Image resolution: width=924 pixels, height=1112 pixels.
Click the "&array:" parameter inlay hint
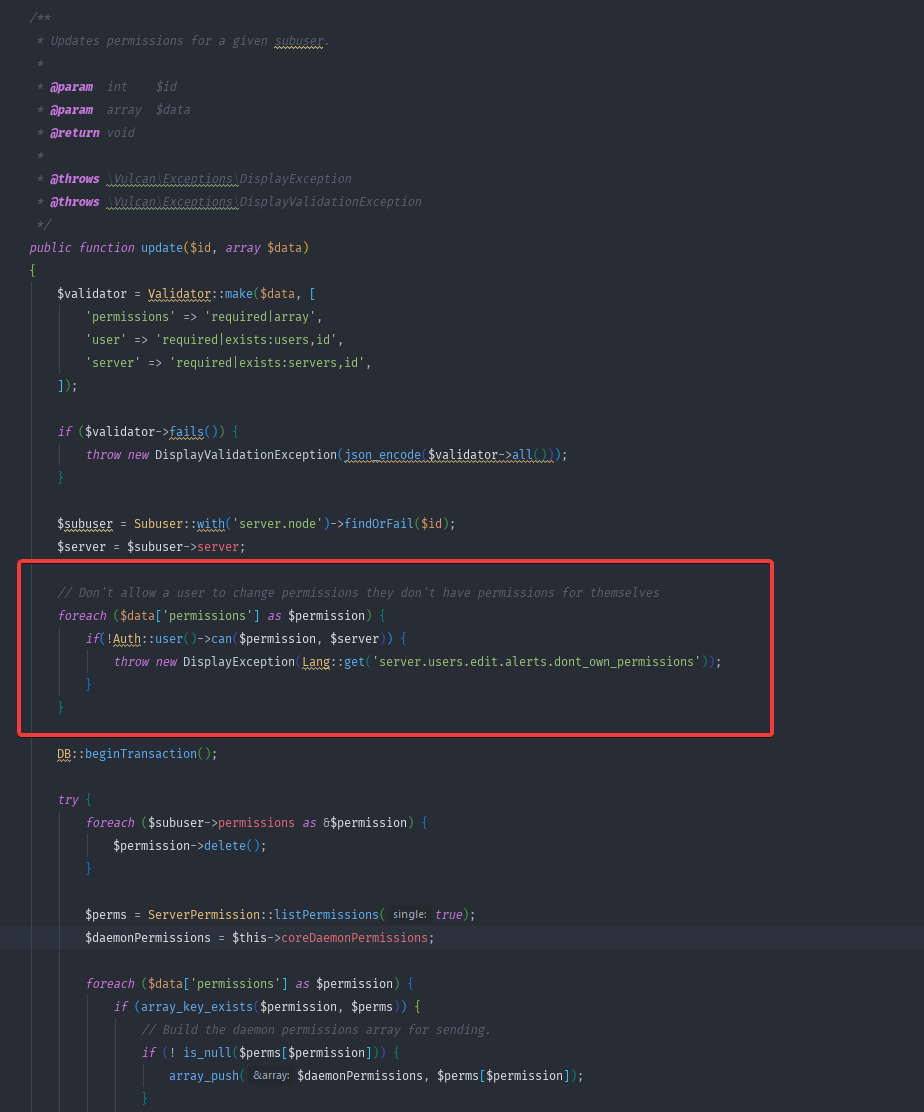click(x=270, y=1076)
